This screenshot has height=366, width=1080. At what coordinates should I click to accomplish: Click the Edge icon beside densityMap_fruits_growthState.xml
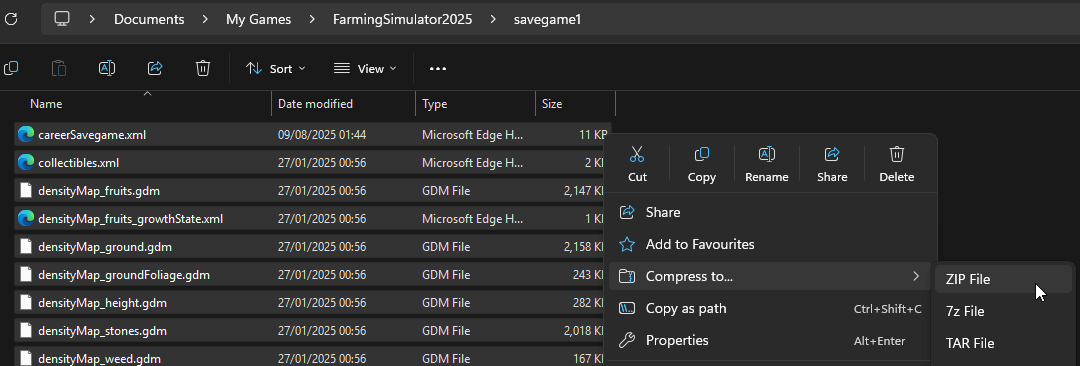click(26, 219)
